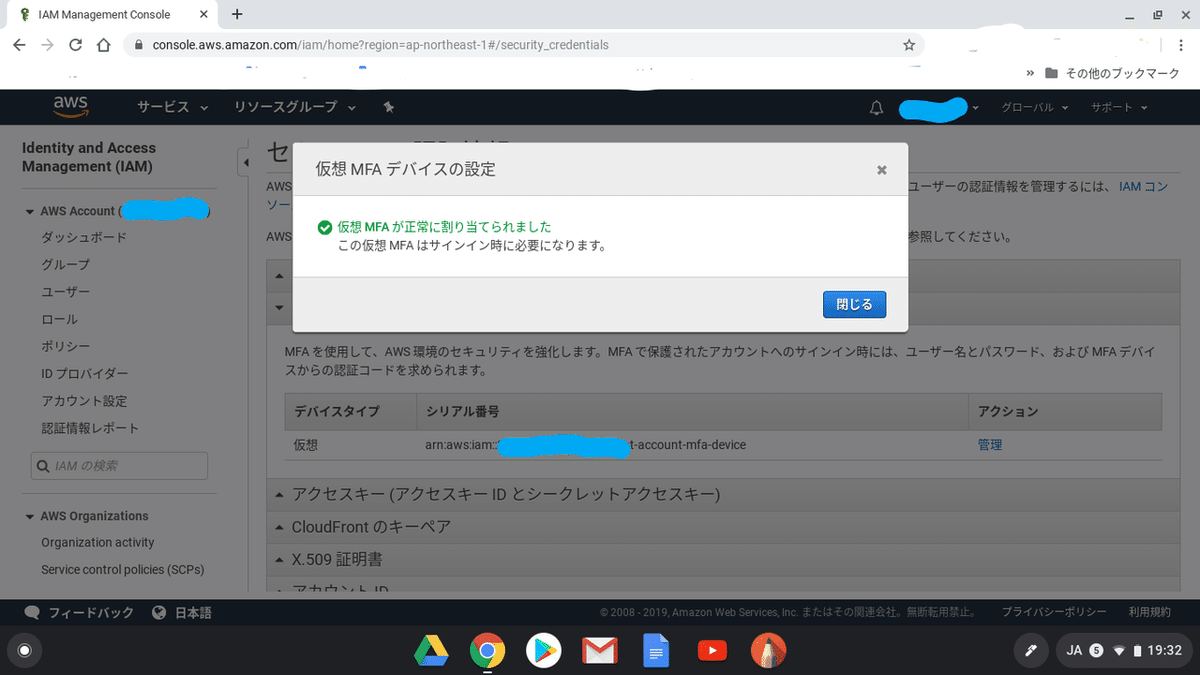Open プライバシーポリシー link
The width and height of the screenshot is (1200, 675).
pos(1054,613)
